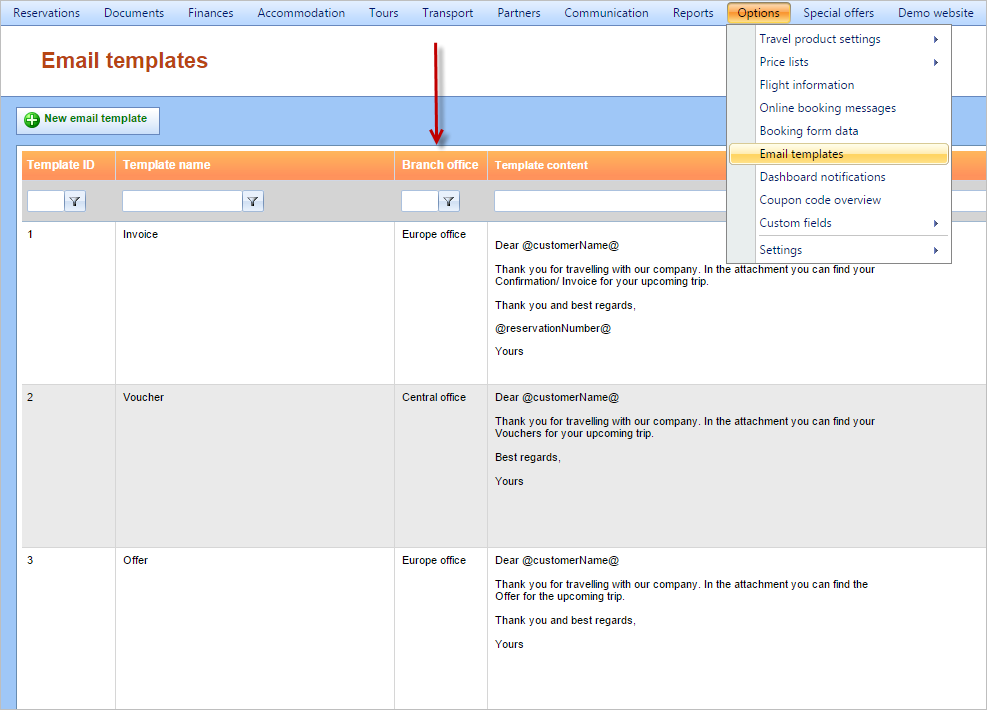This screenshot has height=710, width=987.
Task: Focus the Template name filter input
Action: (x=183, y=201)
